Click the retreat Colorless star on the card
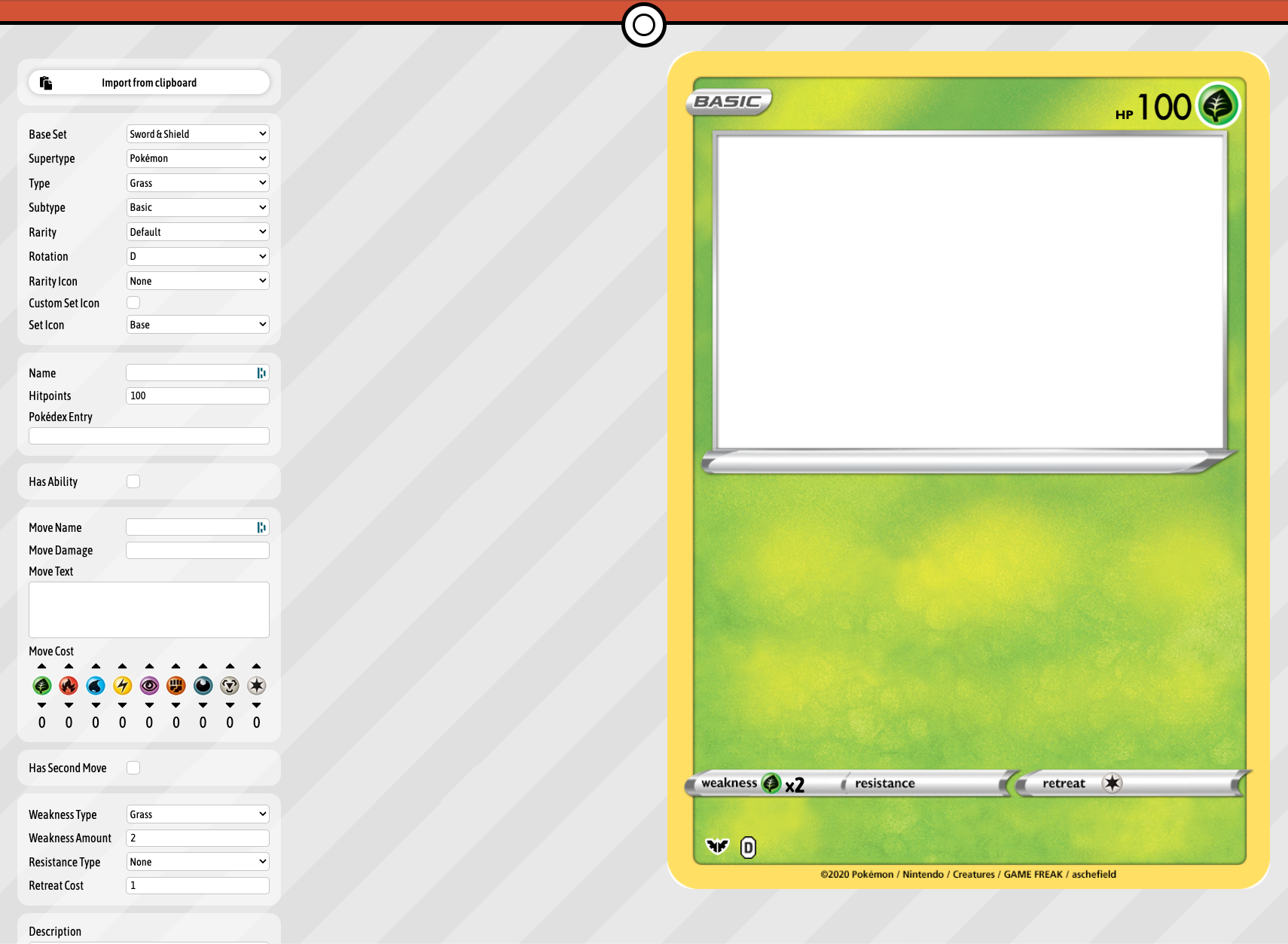The height and width of the screenshot is (944, 1288). point(1113,784)
